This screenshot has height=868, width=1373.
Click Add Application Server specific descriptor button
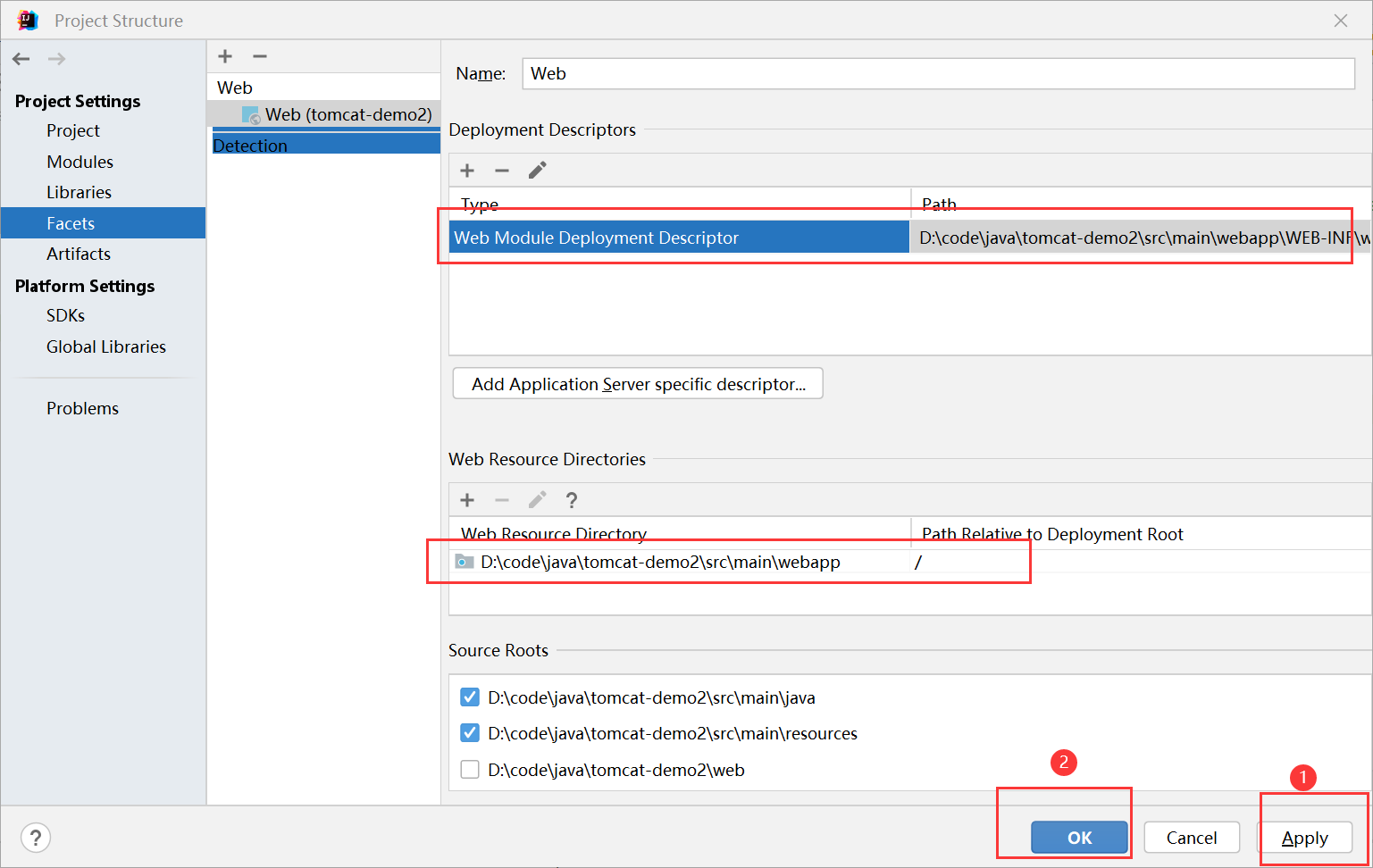638,384
